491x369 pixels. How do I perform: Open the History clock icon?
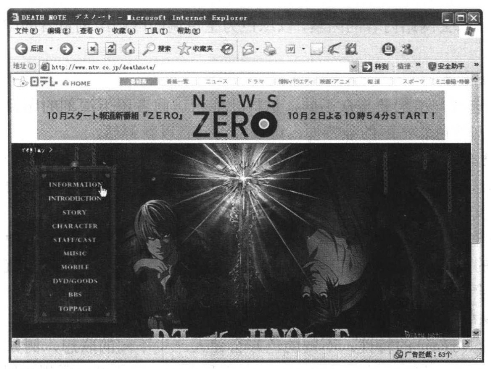coord(227,49)
